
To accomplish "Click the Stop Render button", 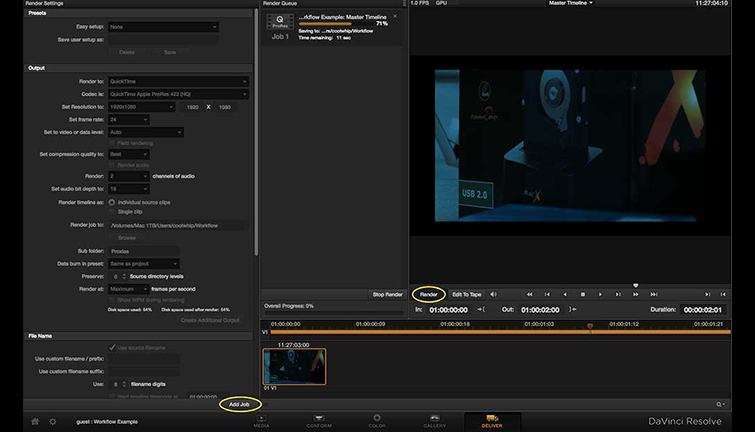I will (x=387, y=294).
